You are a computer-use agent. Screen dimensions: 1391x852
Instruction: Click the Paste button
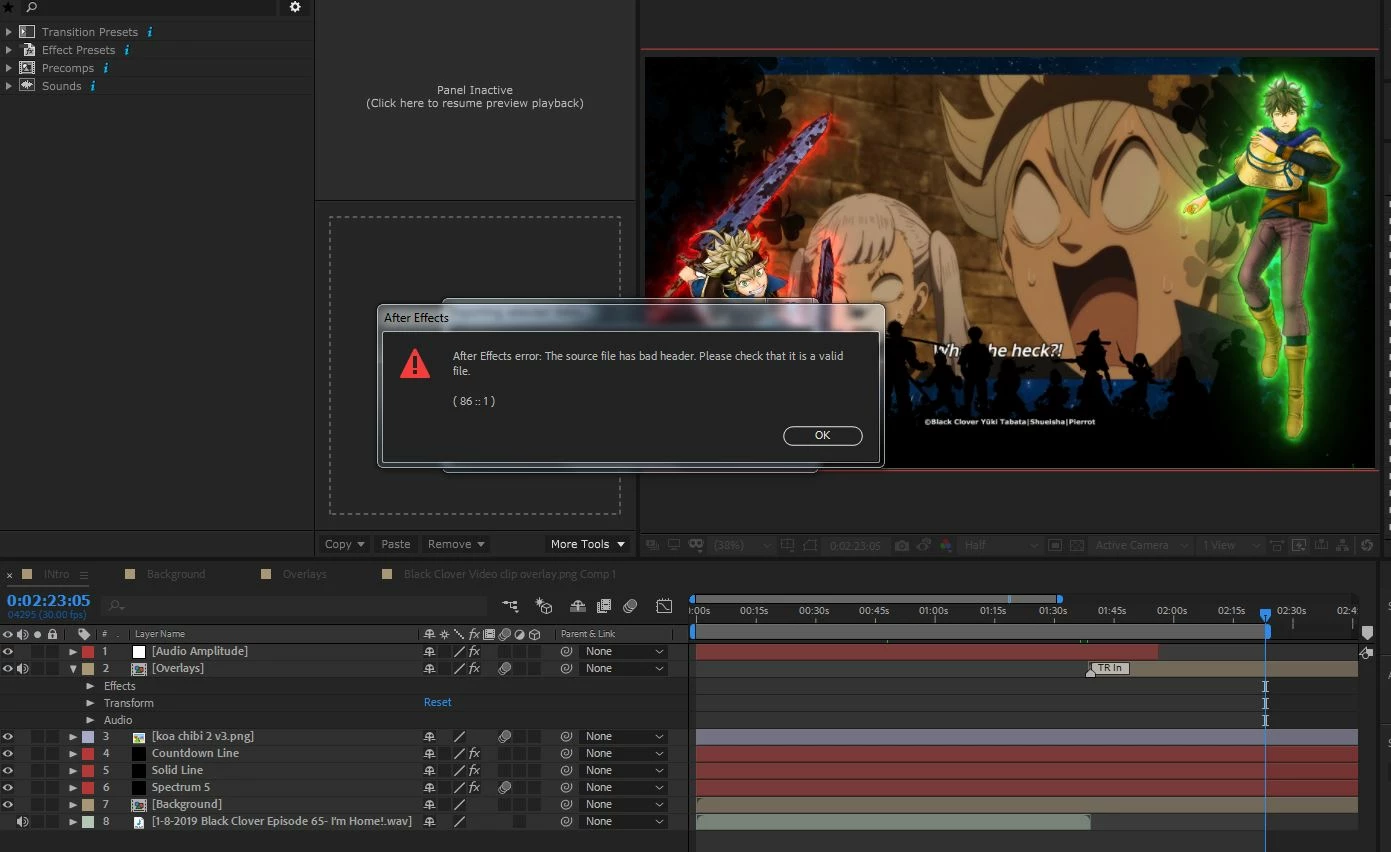pyautogui.click(x=396, y=544)
